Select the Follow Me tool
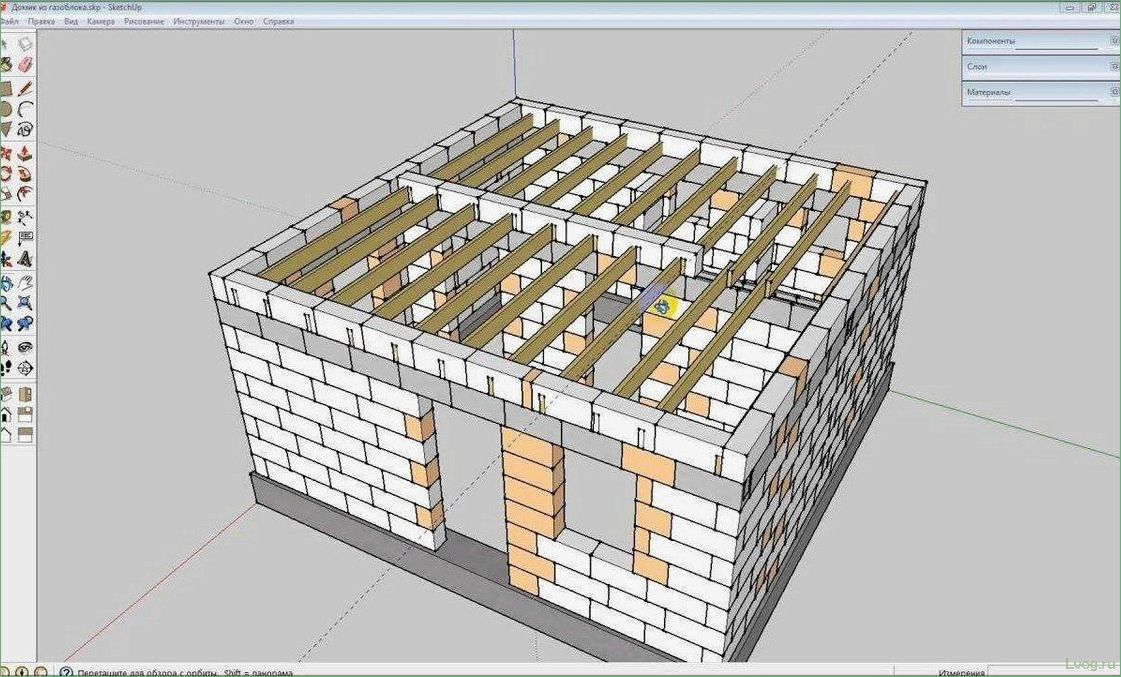The width and height of the screenshot is (1121, 677). coord(25,174)
